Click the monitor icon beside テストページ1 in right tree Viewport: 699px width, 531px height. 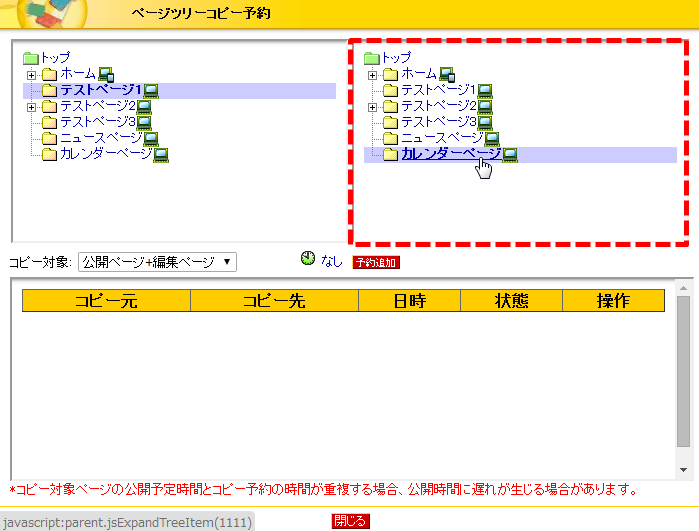pos(485,91)
